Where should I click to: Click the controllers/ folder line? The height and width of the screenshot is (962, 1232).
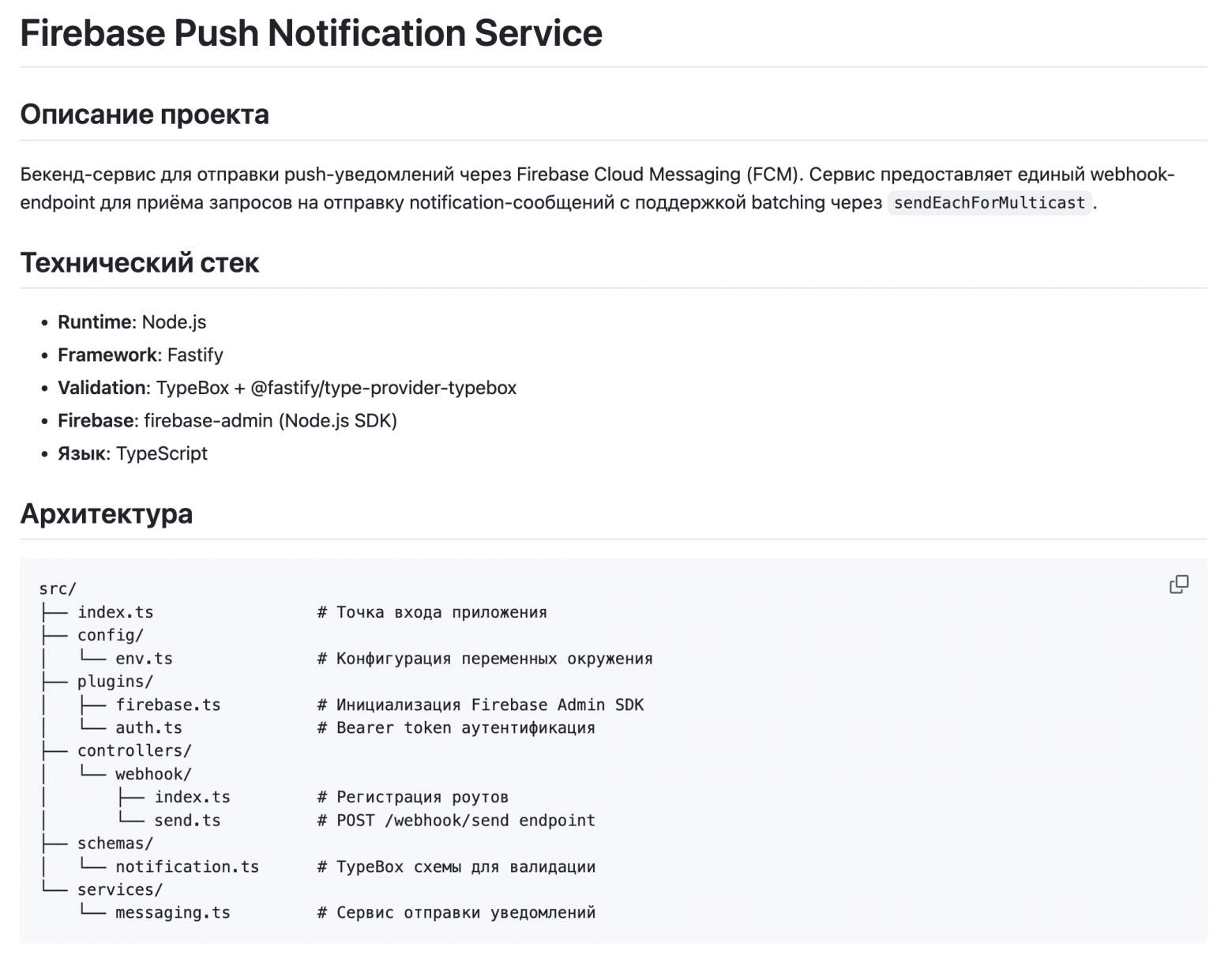134,750
